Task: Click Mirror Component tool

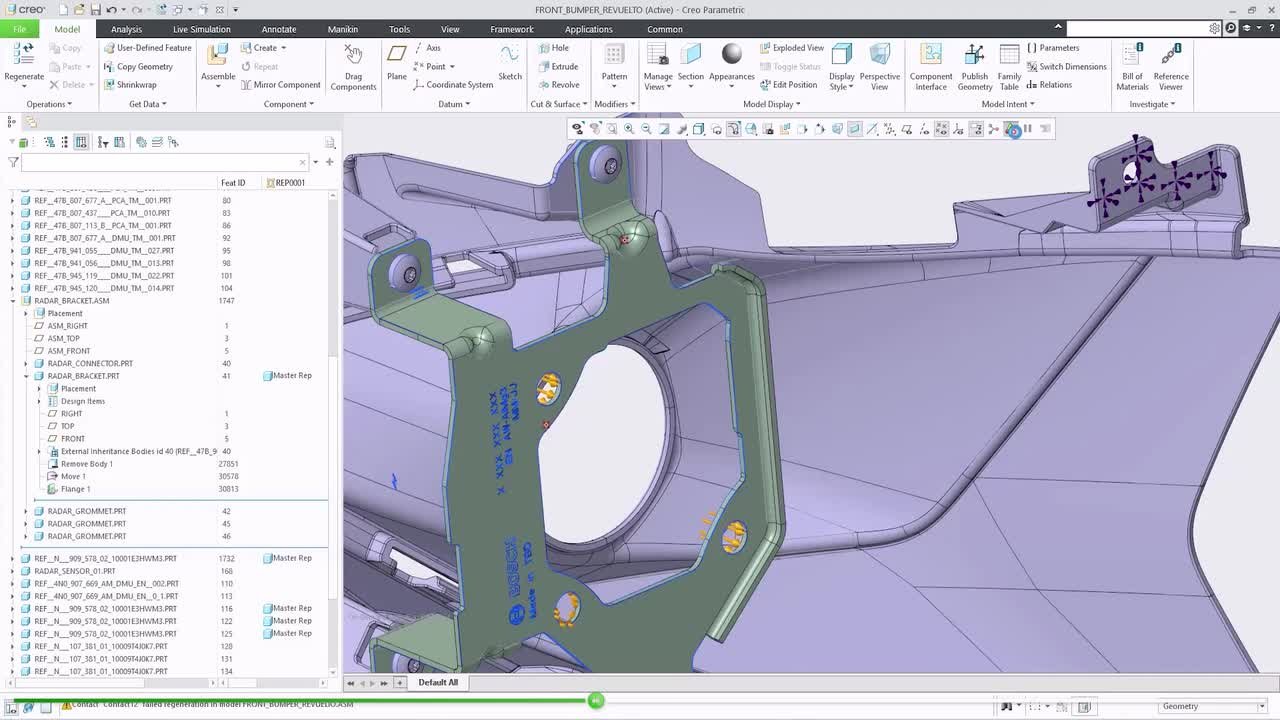Action: pos(280,85)
